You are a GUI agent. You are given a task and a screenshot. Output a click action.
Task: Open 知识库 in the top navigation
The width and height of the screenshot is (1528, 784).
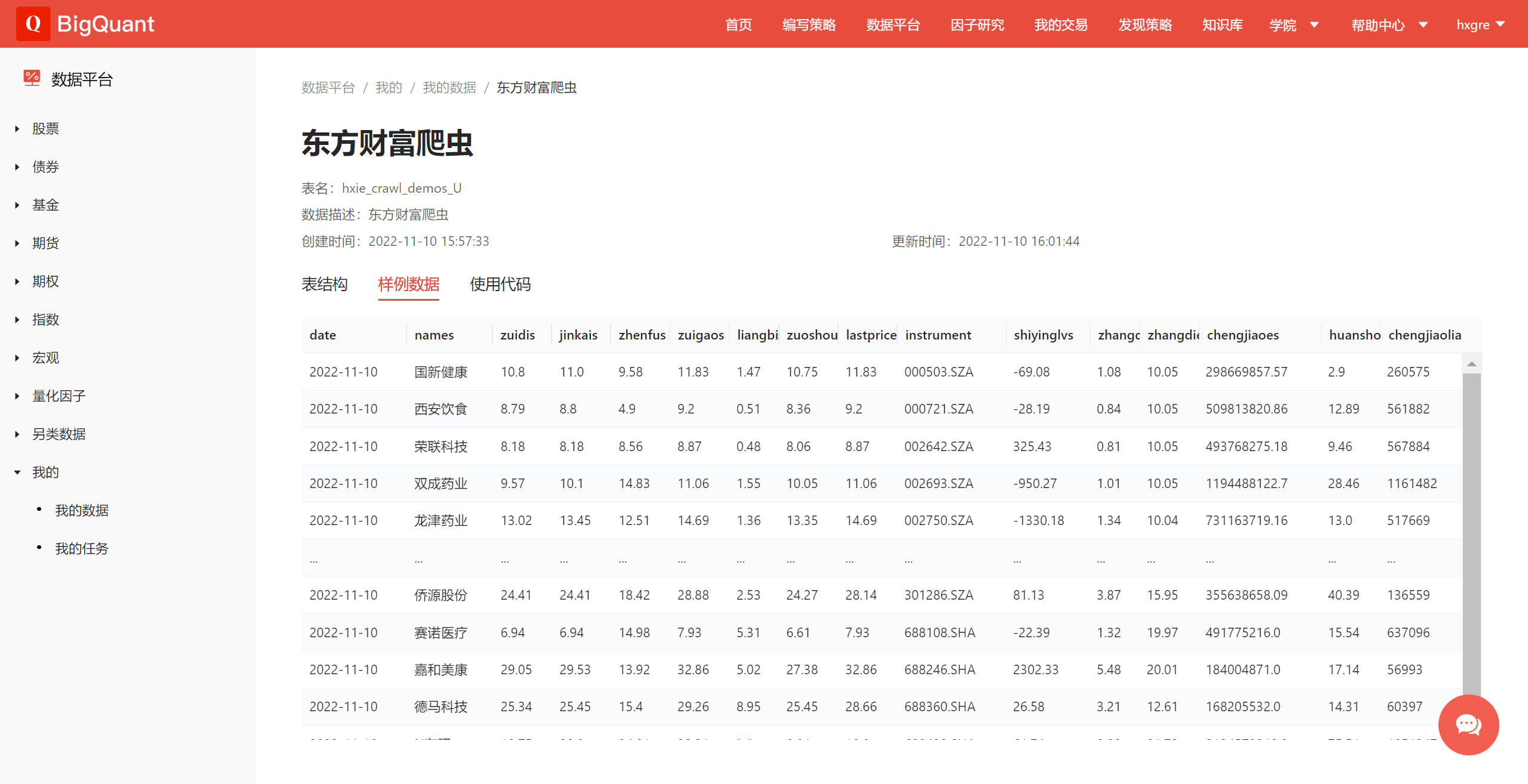click(x=1222, y=25)
